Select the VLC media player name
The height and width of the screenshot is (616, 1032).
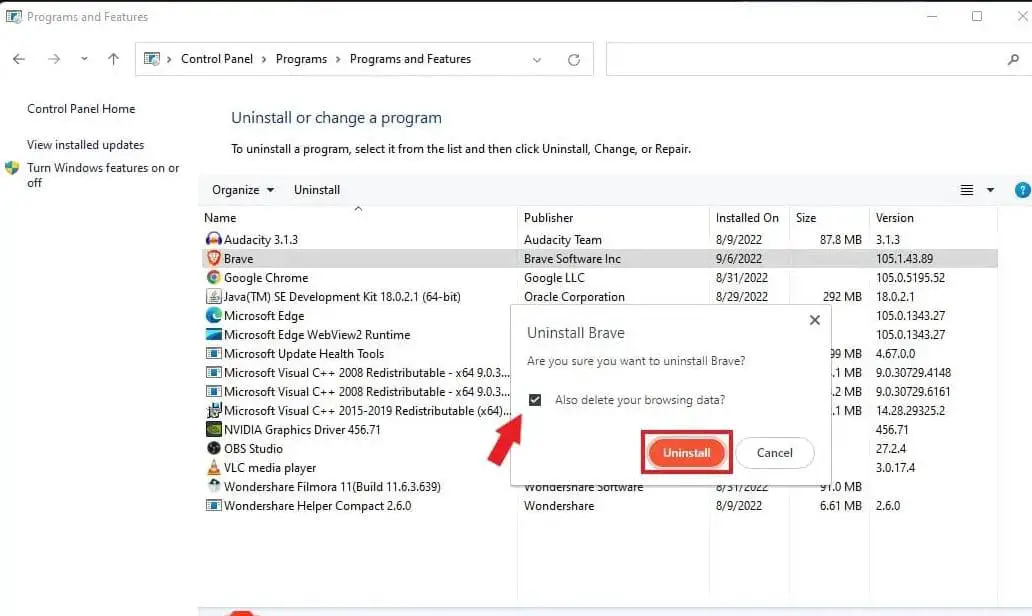[270, 468]
